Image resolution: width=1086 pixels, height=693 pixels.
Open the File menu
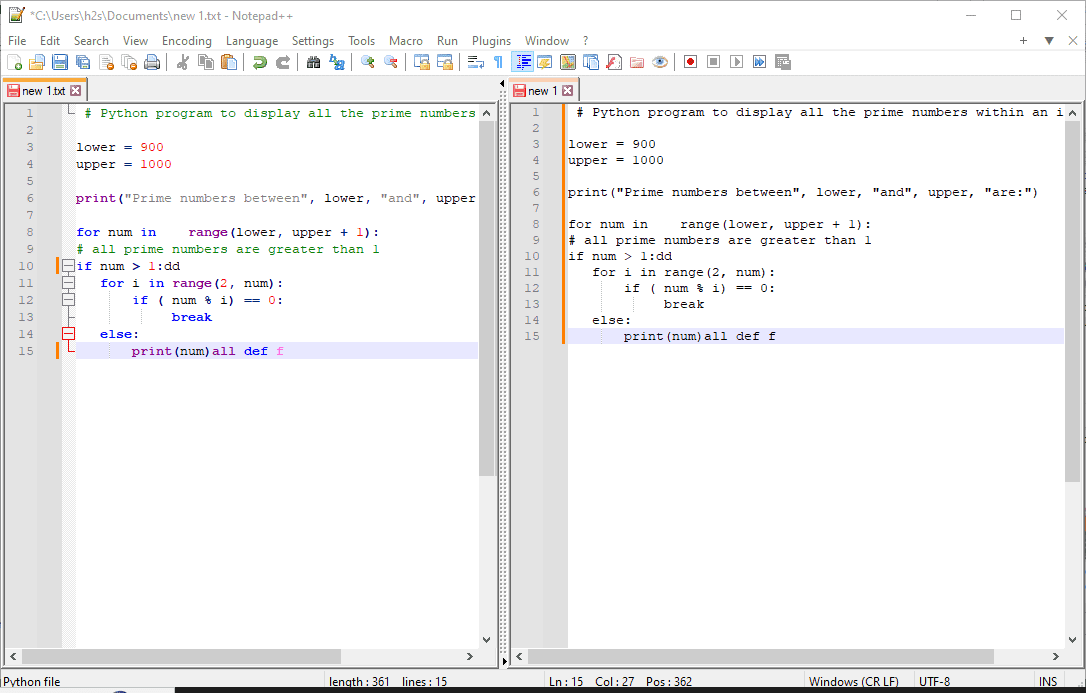coord(17,41)
